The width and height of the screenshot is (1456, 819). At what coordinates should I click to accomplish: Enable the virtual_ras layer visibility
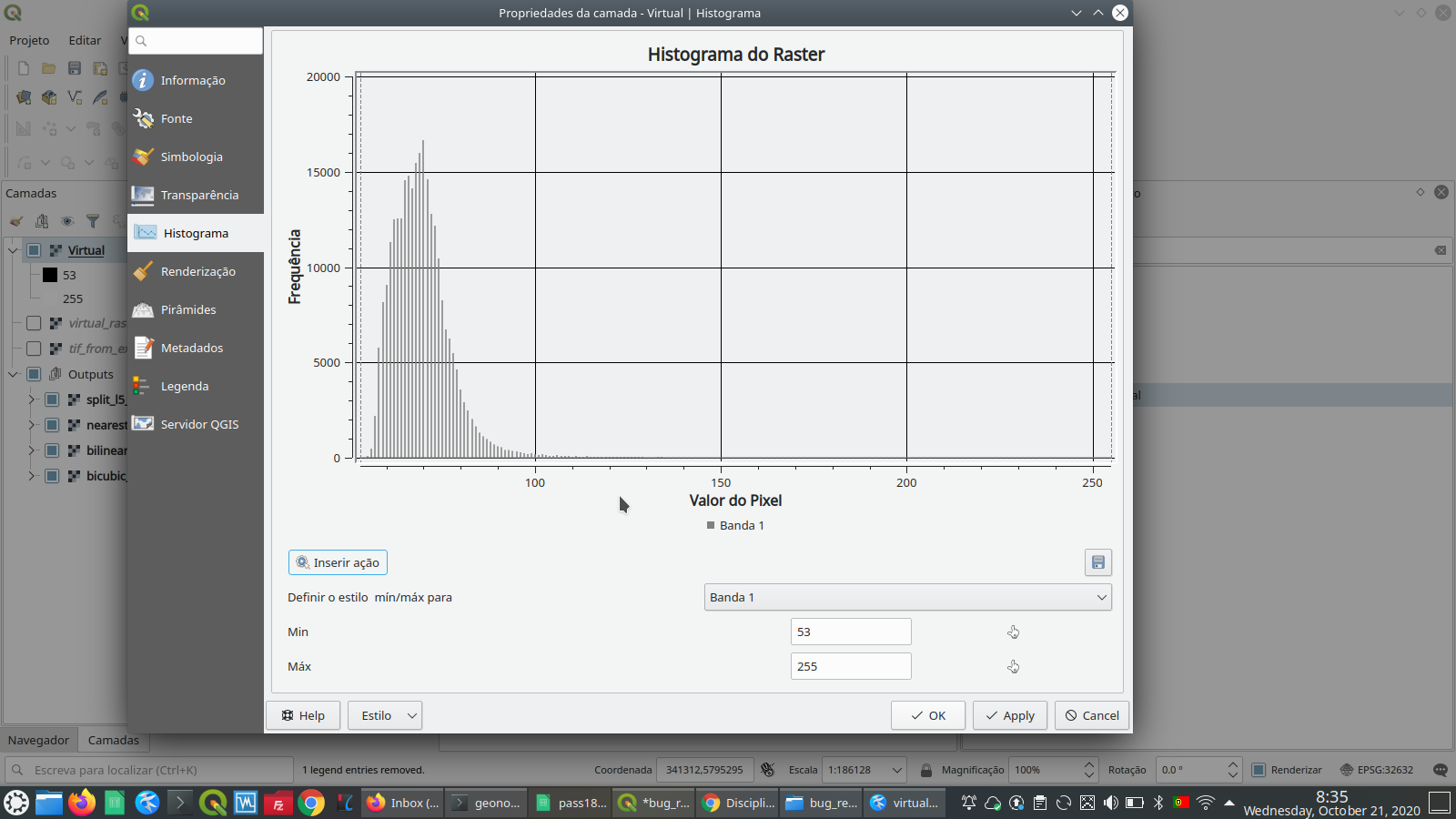34,322
